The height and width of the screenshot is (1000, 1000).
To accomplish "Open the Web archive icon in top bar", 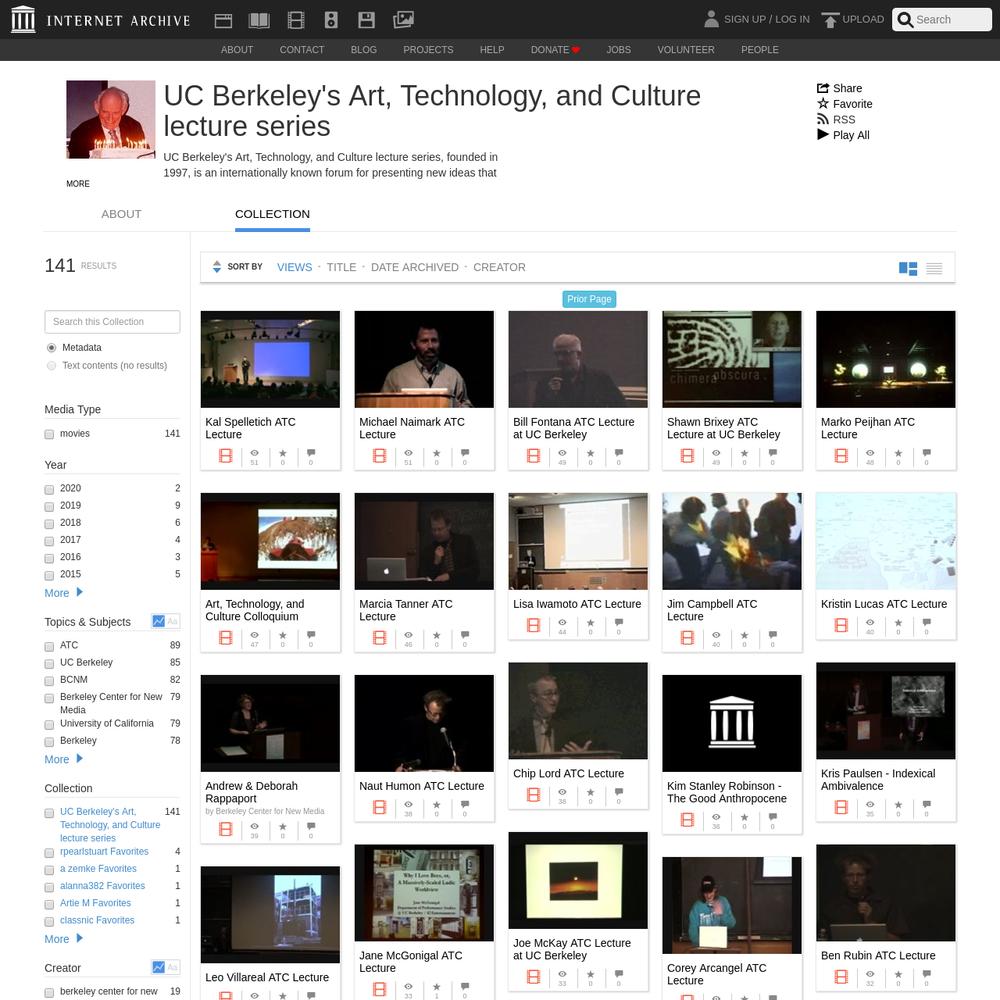I will click(x=223, y=20).
